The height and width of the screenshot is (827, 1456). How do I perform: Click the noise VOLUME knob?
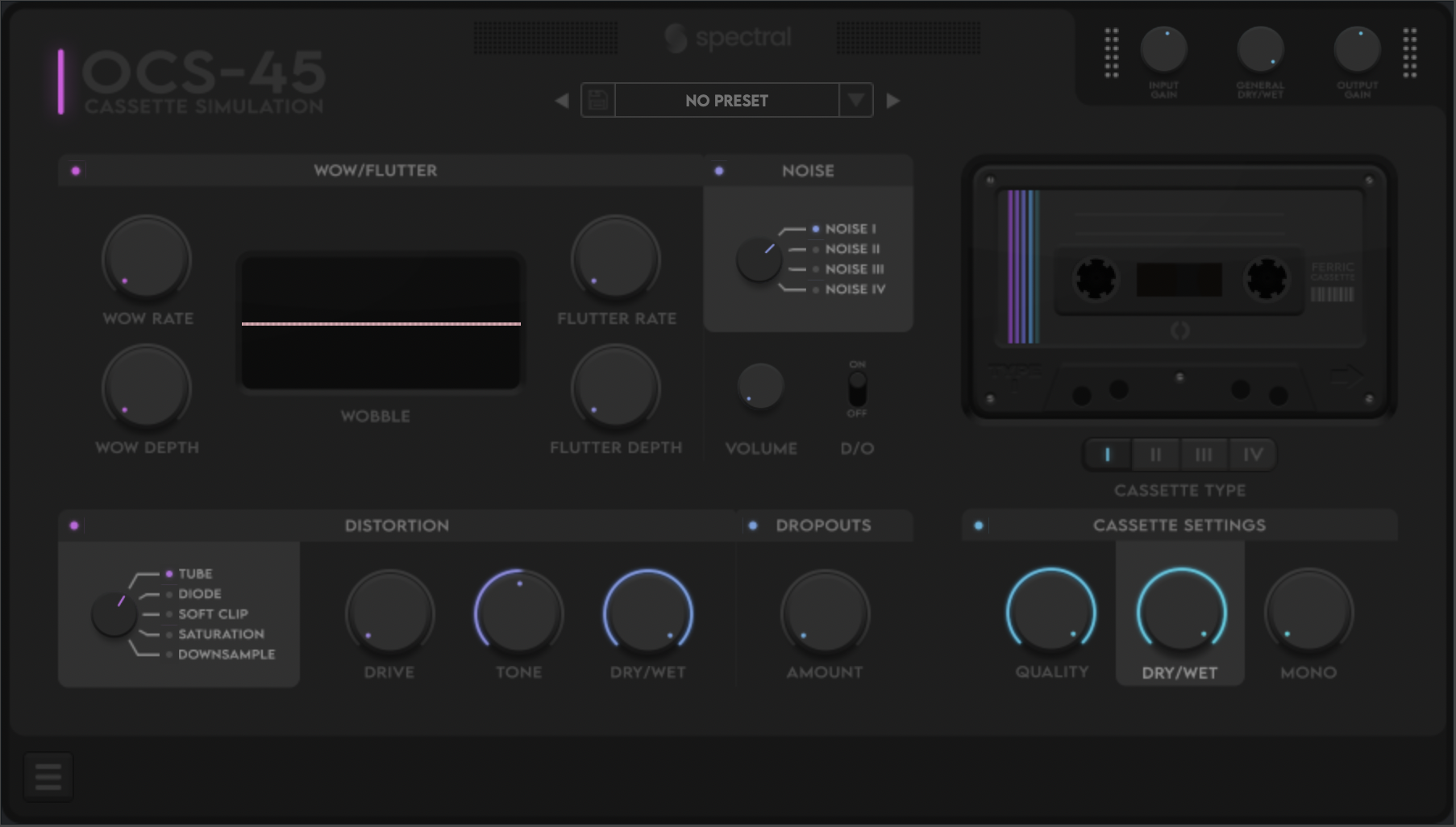[760, 386]
